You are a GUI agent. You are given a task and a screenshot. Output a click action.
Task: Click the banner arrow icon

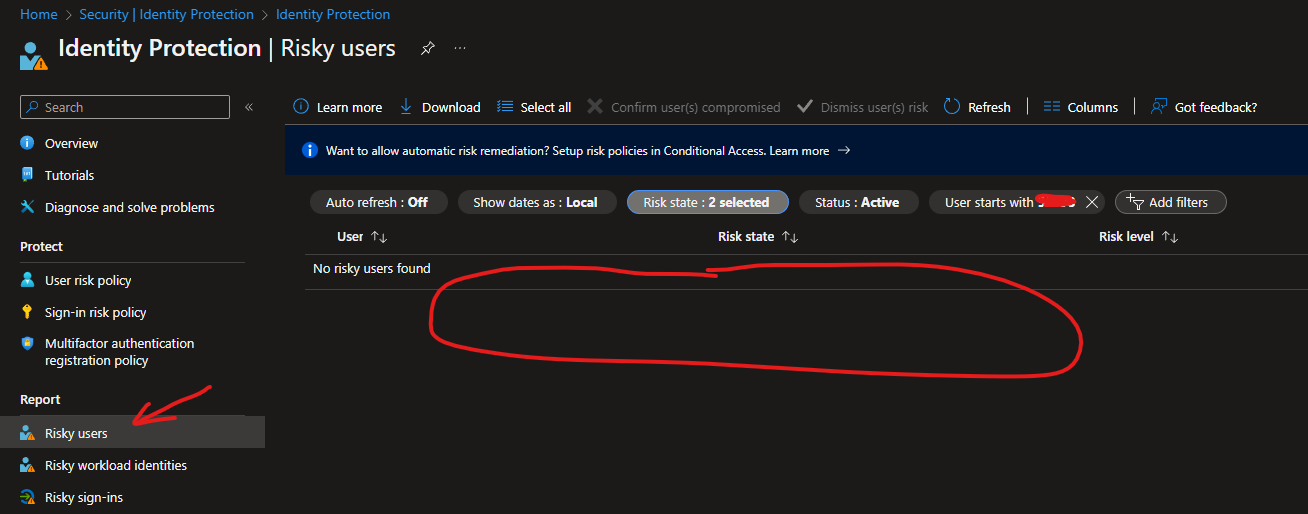click(844, 151)
